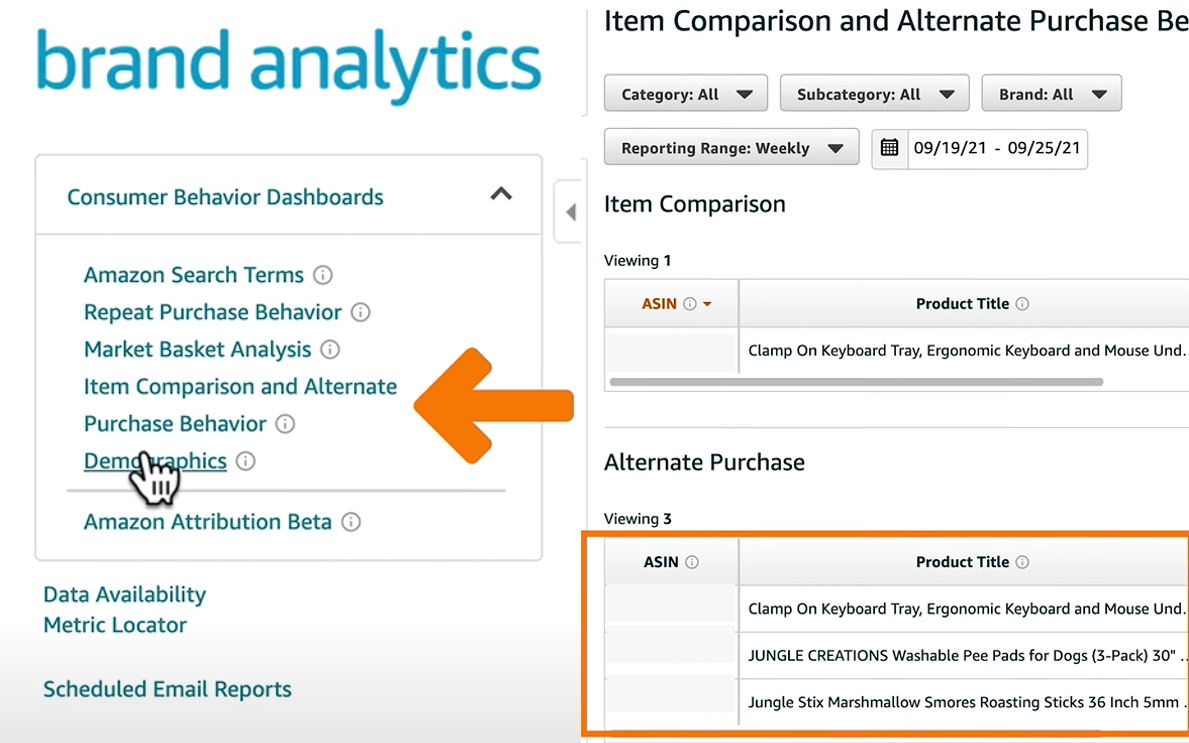Click info icon in Item Comparison ASIN header

tap(690, 304)
